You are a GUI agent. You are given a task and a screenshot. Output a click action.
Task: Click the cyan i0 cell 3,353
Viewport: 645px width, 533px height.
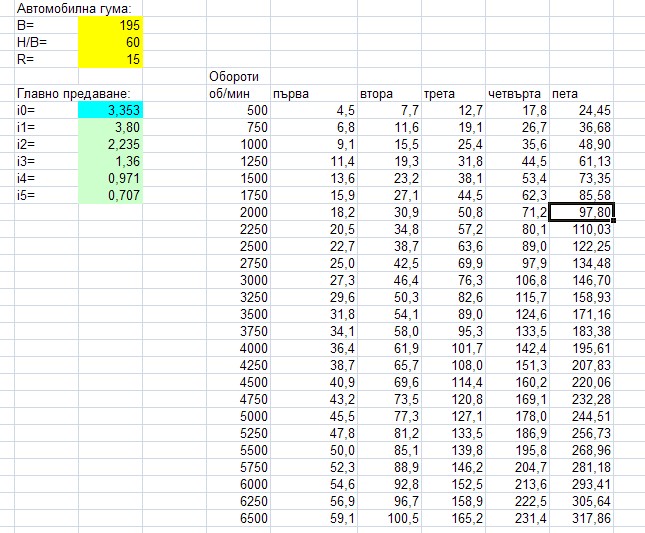(110, 110)
